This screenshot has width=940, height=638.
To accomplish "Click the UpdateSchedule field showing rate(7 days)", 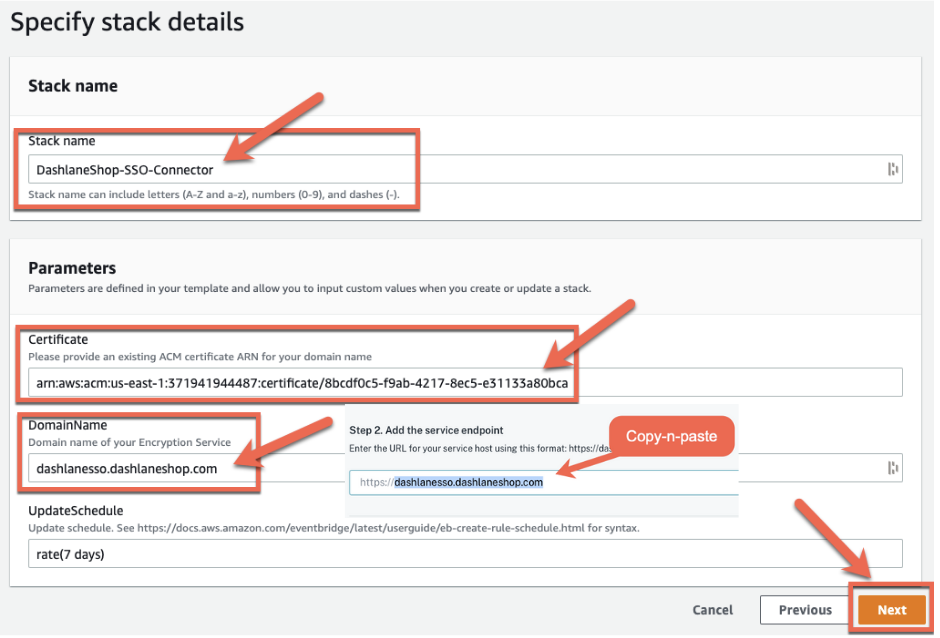I will 465,553.
